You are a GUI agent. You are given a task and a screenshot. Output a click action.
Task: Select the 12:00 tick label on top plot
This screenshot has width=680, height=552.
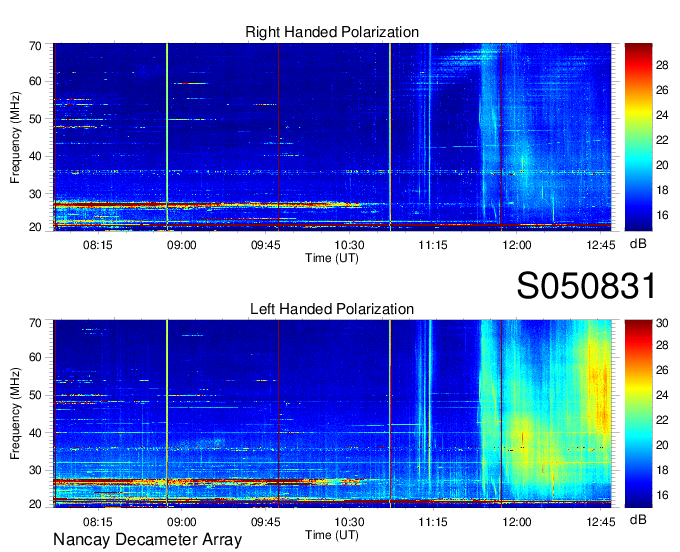517,245
